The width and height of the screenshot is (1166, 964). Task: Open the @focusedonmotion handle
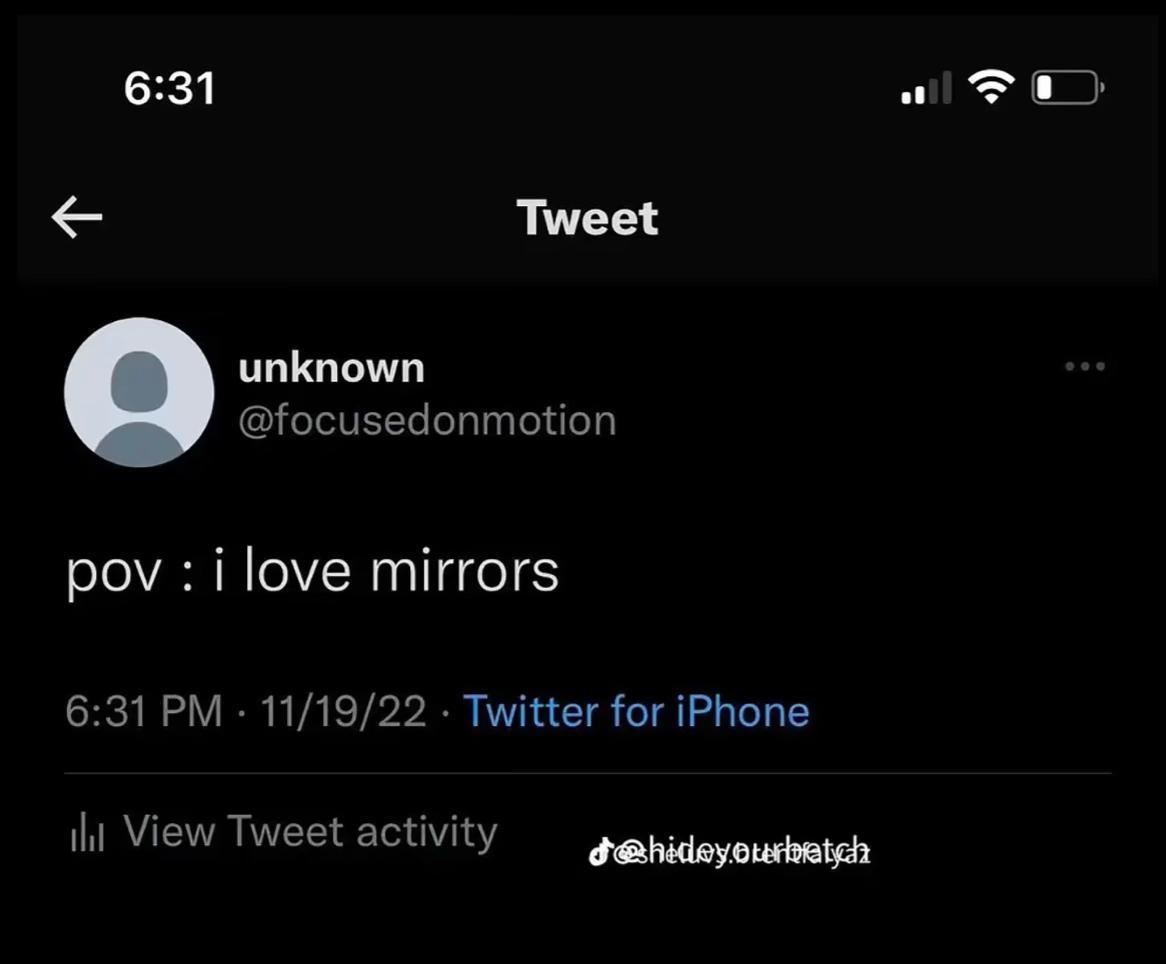(x=428, y=421)
